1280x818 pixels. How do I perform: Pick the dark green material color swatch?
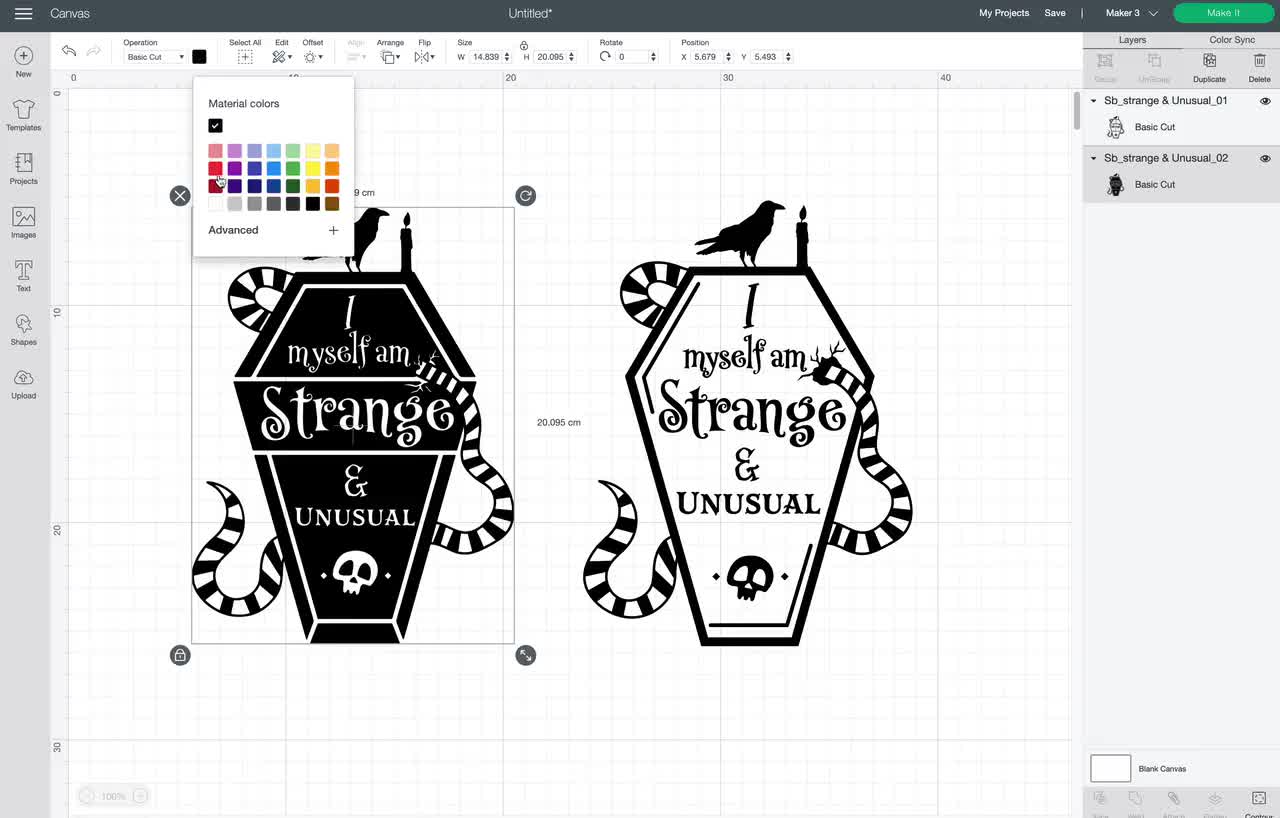pos(292,186)
